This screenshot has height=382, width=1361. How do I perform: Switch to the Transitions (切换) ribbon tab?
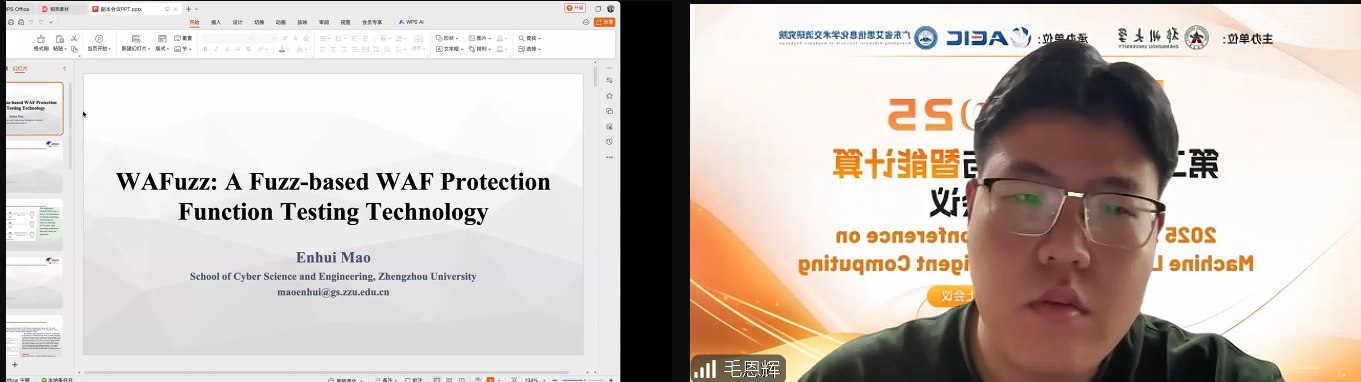coord(259,21)
